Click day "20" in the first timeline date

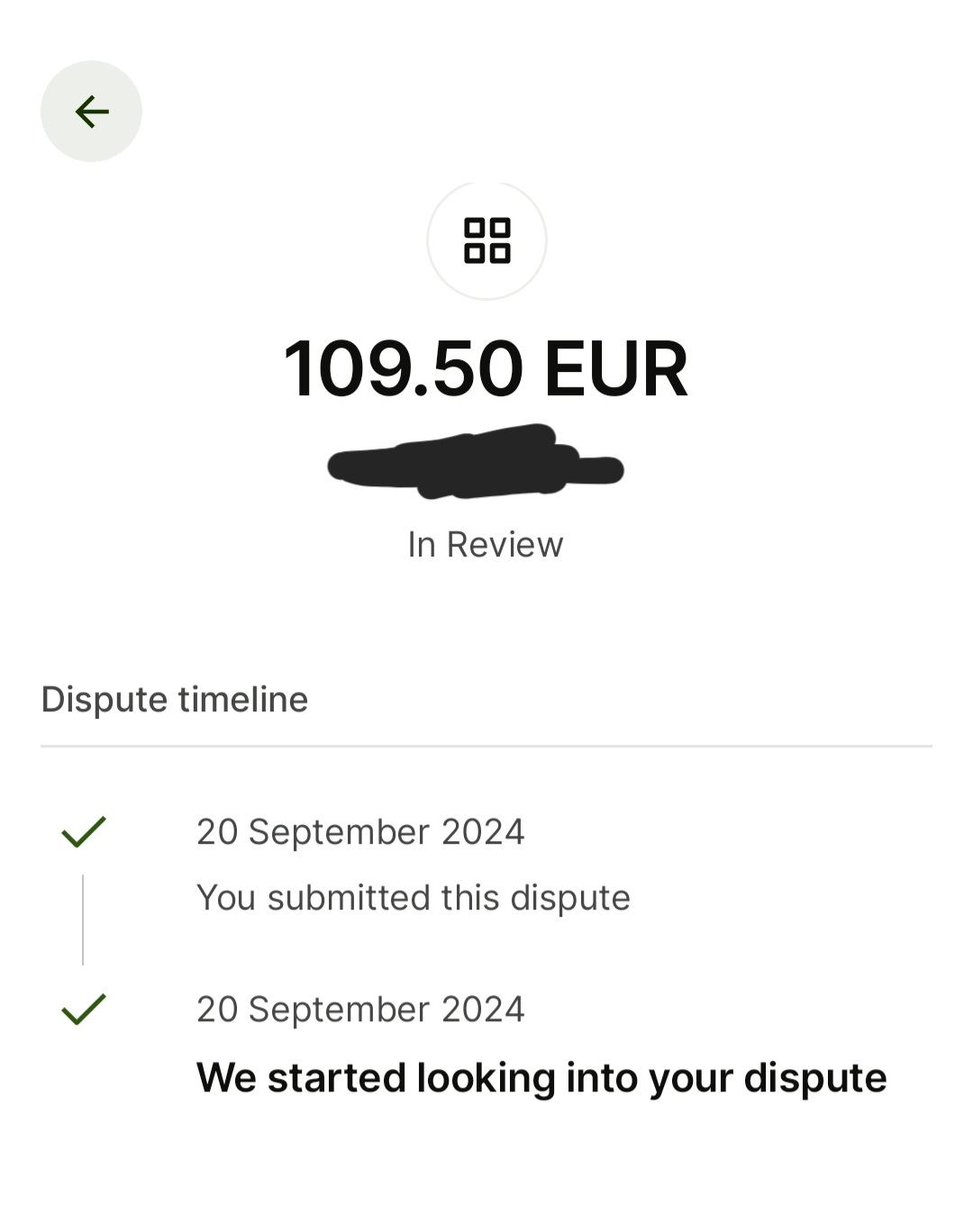point(216,832)
